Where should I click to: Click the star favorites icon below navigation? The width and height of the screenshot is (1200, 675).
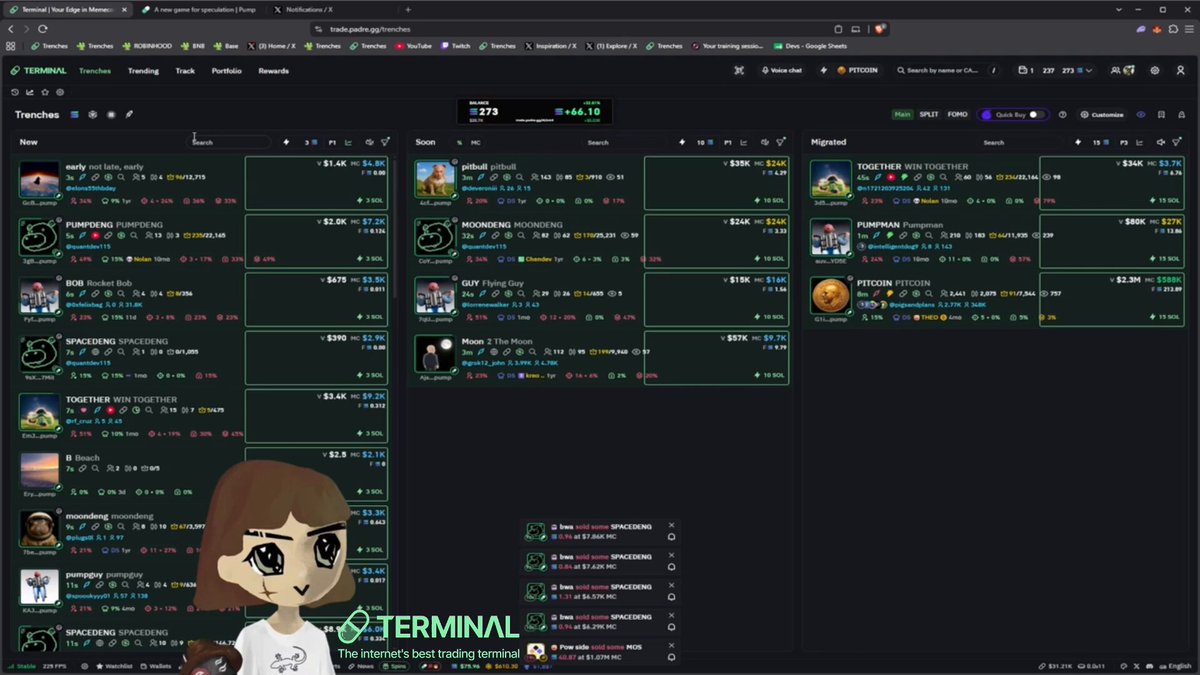[x=45, y=92]
